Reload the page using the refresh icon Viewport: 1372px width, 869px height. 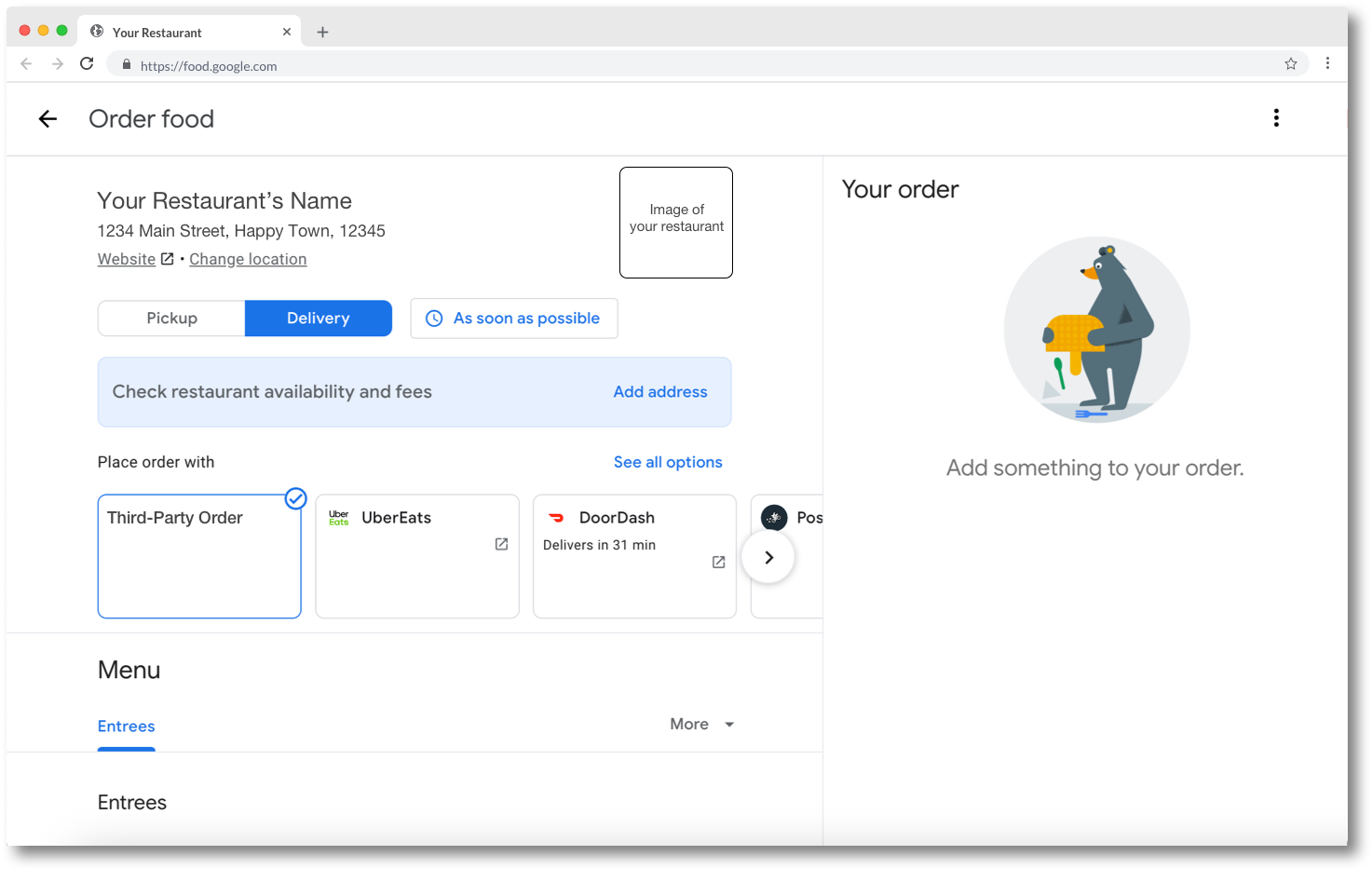pyautogui.click(x=87, y=64)
